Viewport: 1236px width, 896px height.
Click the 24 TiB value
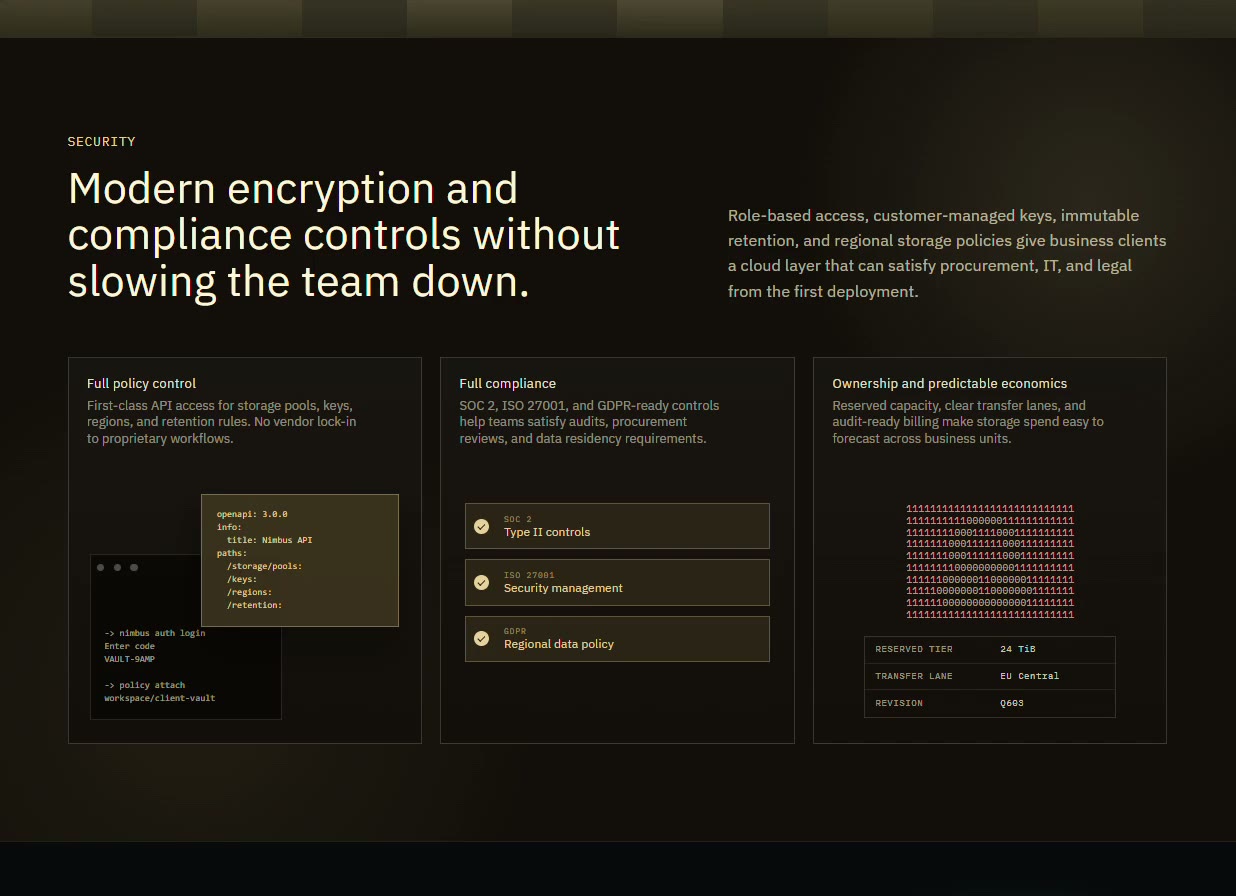pos(1018,649)
